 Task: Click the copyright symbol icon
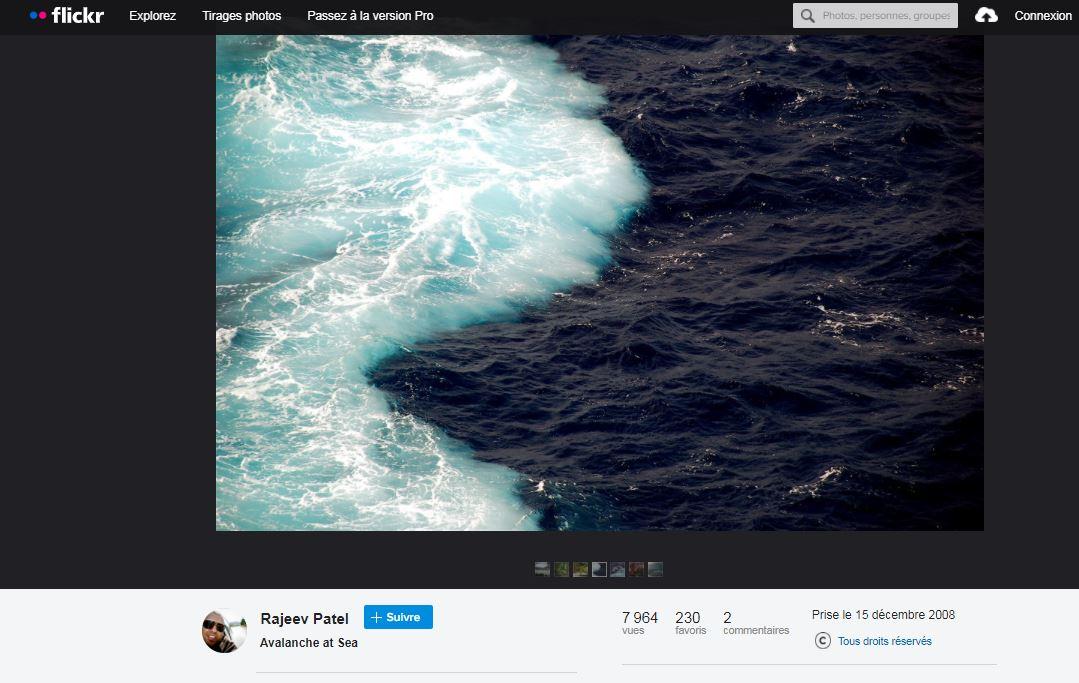tap(822, 641)
